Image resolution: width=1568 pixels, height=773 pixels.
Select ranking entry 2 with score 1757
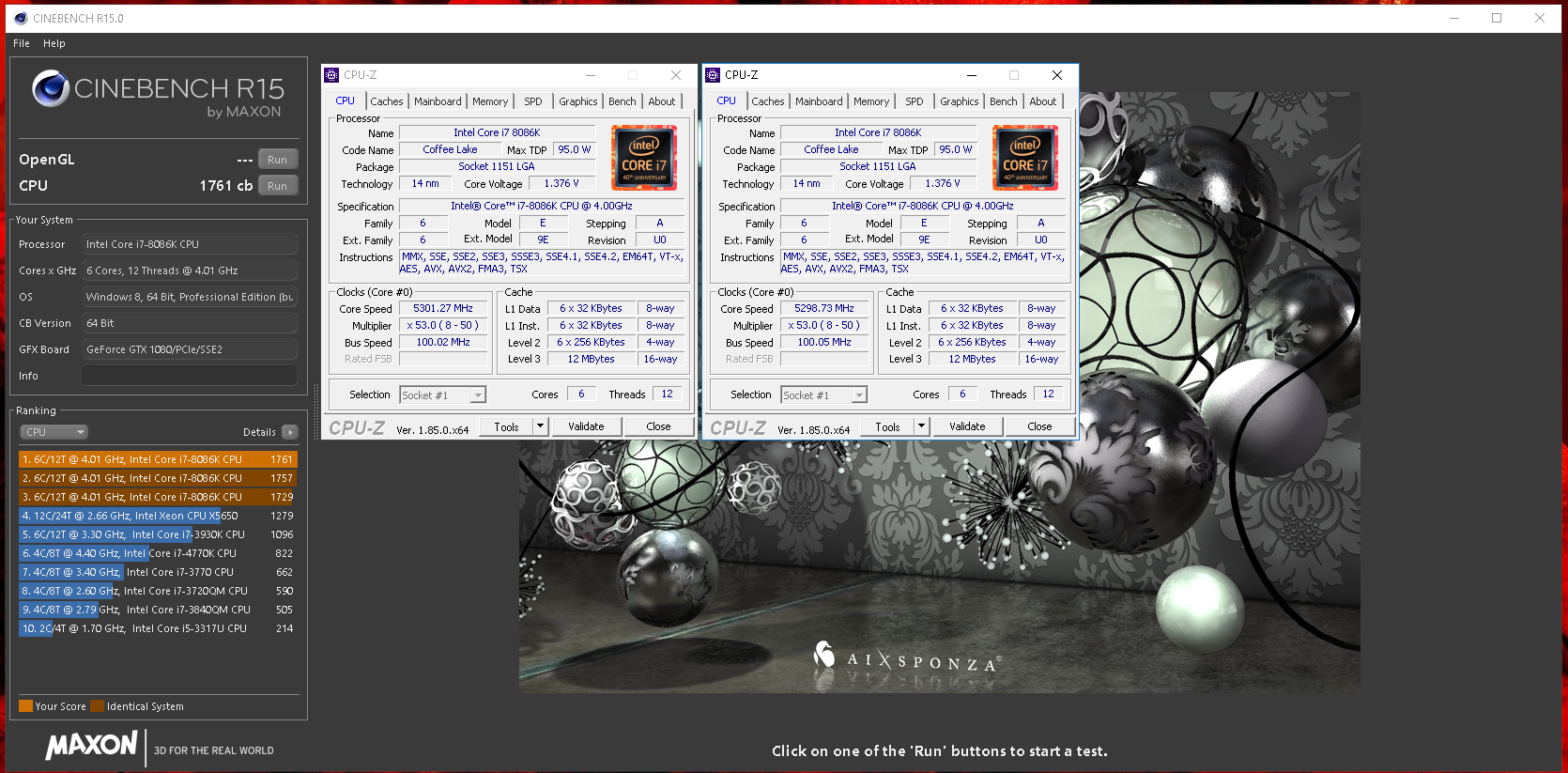click(158, 478)
